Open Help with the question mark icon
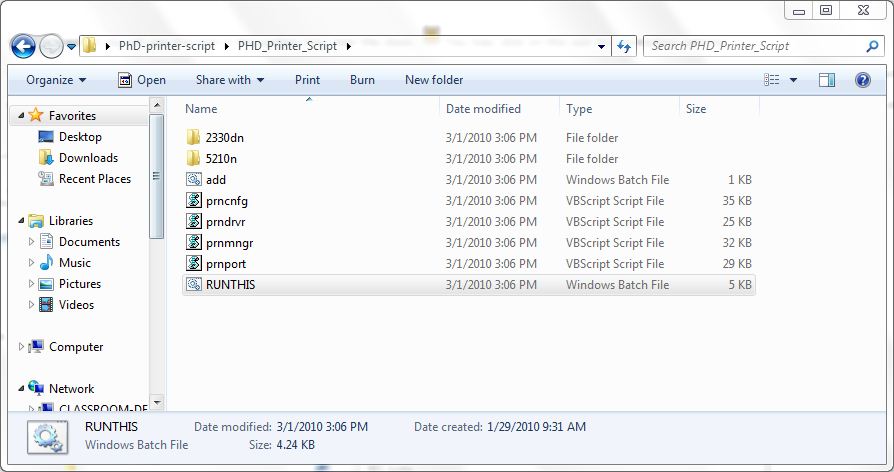 point(863,80)
